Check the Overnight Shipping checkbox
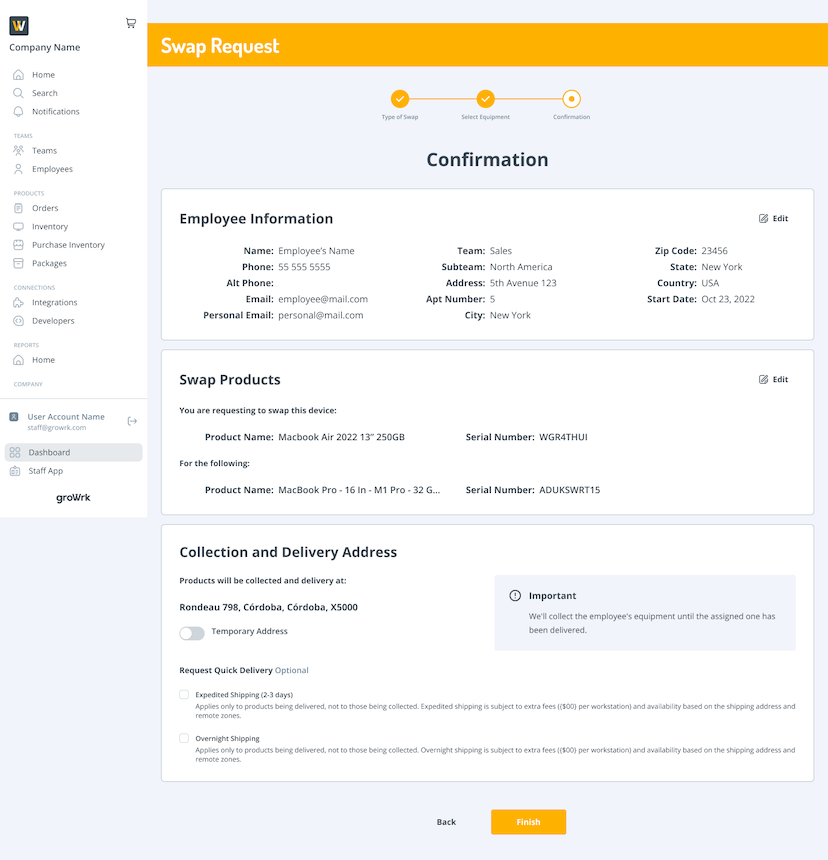This screenshot has height=860, width=828. 184,738
